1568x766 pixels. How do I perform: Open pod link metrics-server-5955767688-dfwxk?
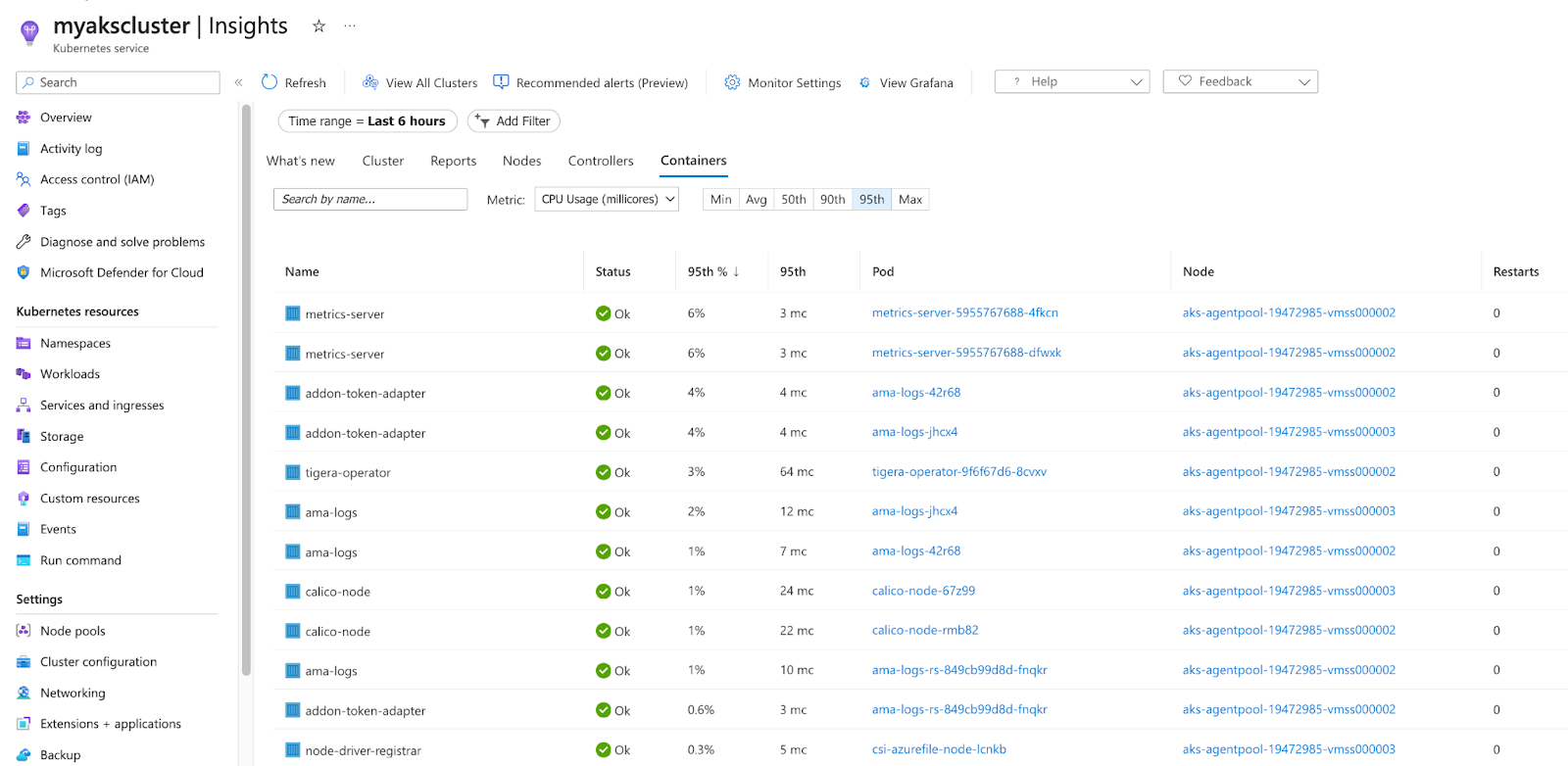click(967, 354)
